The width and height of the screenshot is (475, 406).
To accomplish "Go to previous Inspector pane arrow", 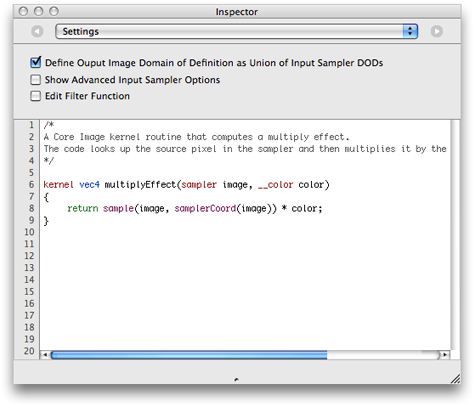I will pyautogui.click(x=37, y=31).
